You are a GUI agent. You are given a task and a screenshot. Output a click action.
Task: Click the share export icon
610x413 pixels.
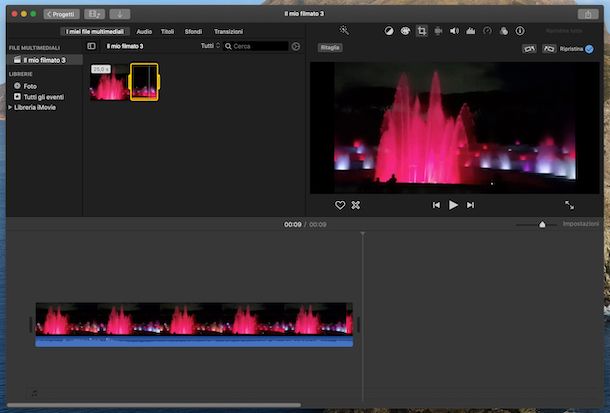[x=588, y=14]
